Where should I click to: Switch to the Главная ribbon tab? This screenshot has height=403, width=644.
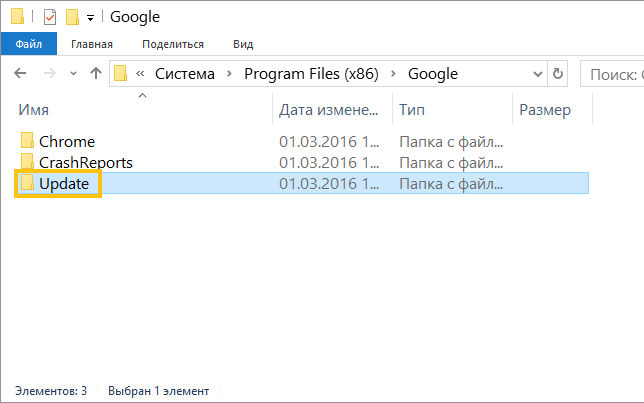(x=92, y=44)
